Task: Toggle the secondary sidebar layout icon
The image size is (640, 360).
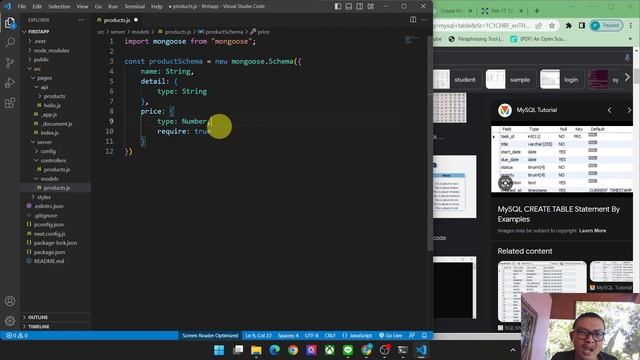Action: [360, 6]
